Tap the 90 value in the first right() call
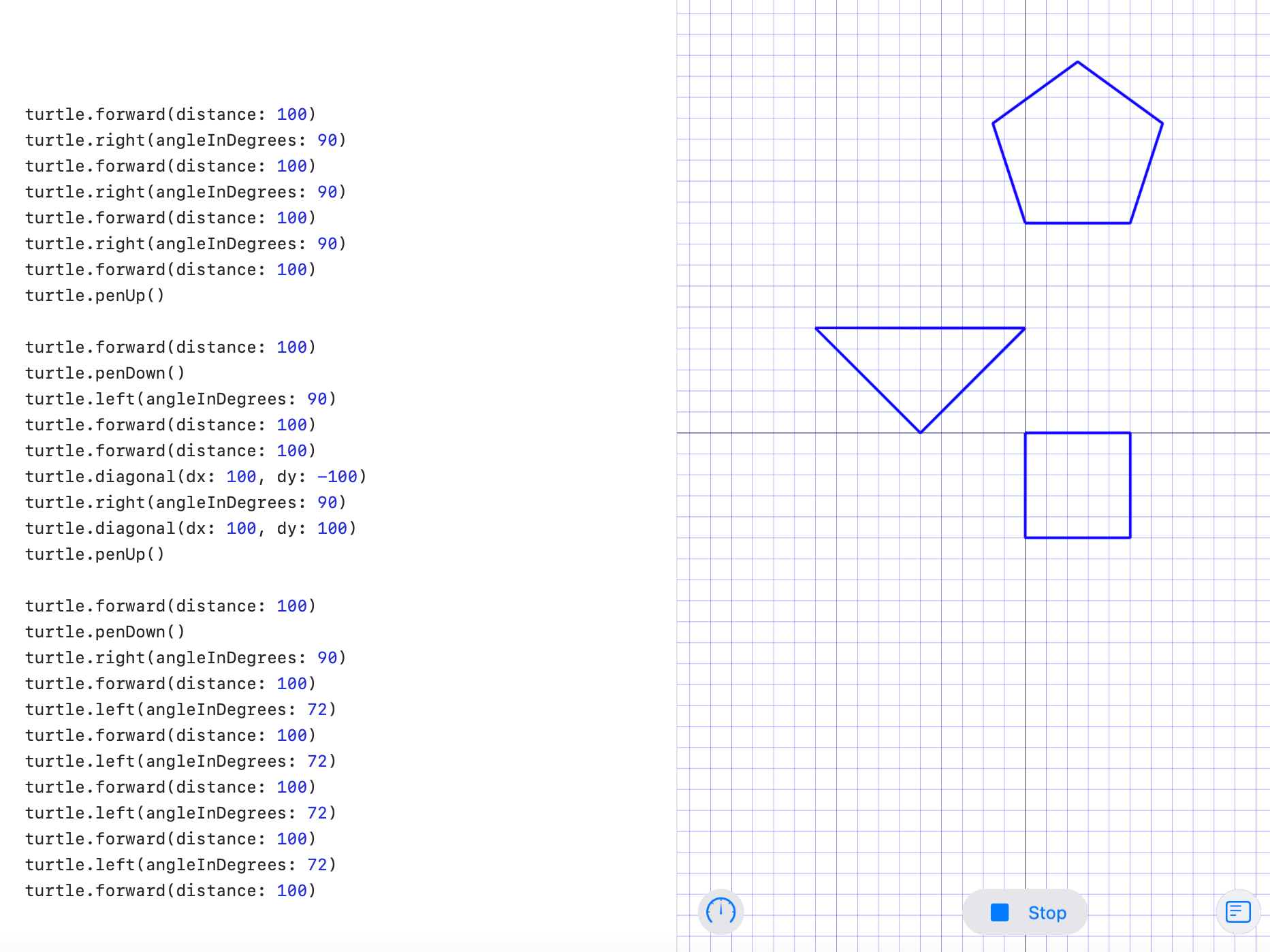Screen dimensions: 1270x952 (326, 140)
